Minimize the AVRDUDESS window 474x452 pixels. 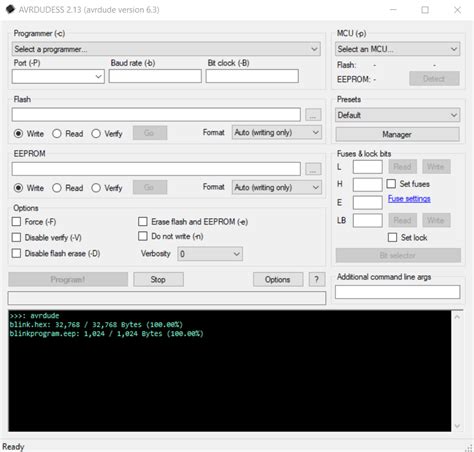pos(394,10)
